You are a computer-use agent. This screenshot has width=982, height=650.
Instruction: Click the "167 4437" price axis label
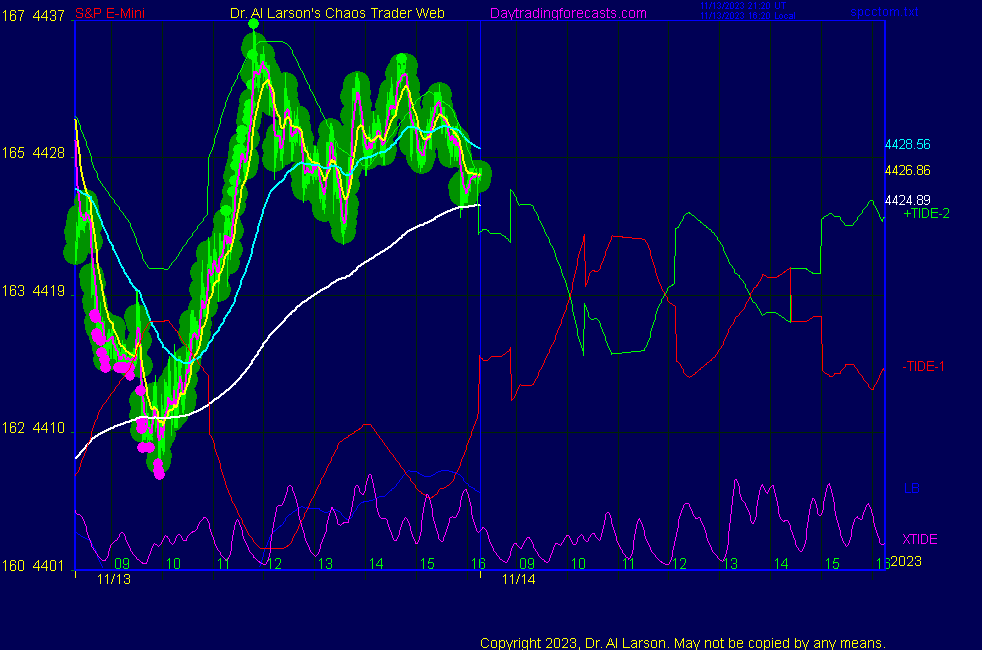33,16
